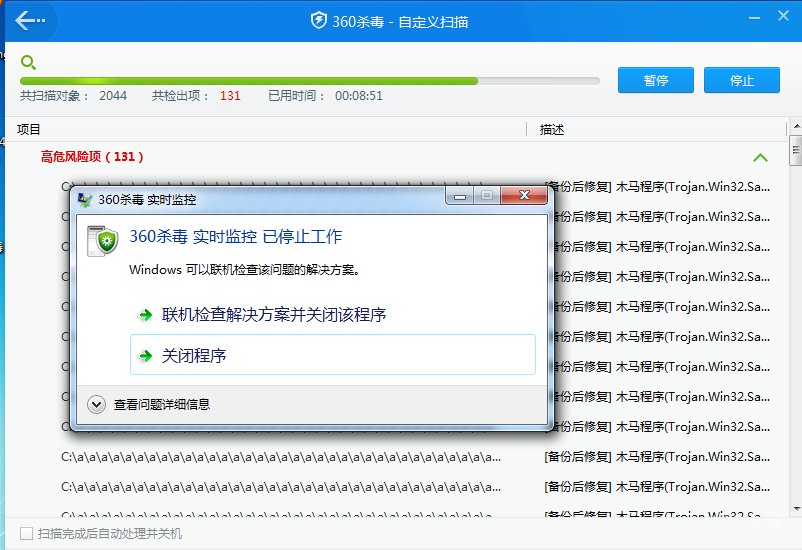Click 共扫描对象 value 2044
Viewport: 802px width, 550px height.
pyautogui.click(x=113, y=96)
